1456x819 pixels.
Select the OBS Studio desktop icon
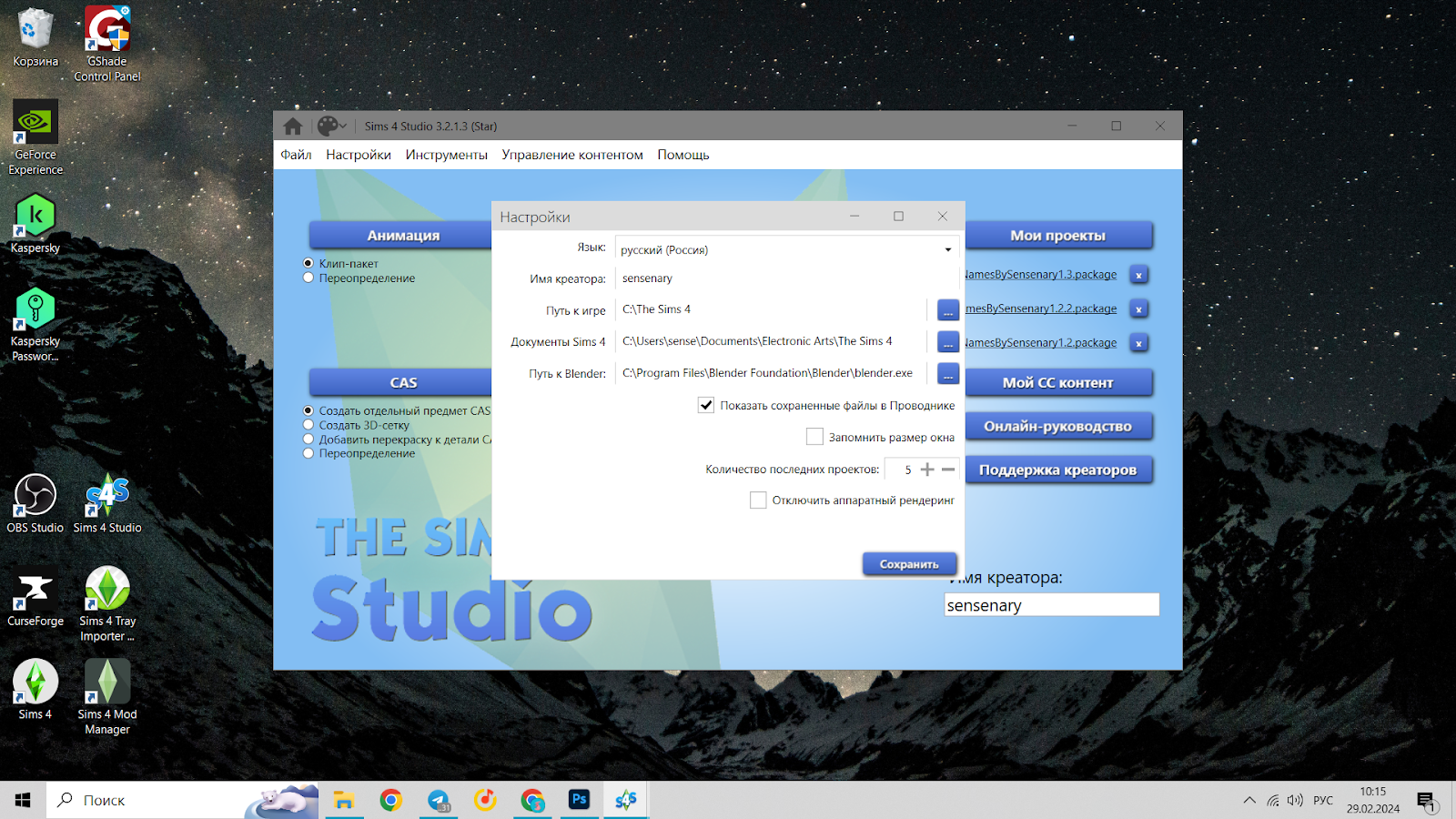35,503
